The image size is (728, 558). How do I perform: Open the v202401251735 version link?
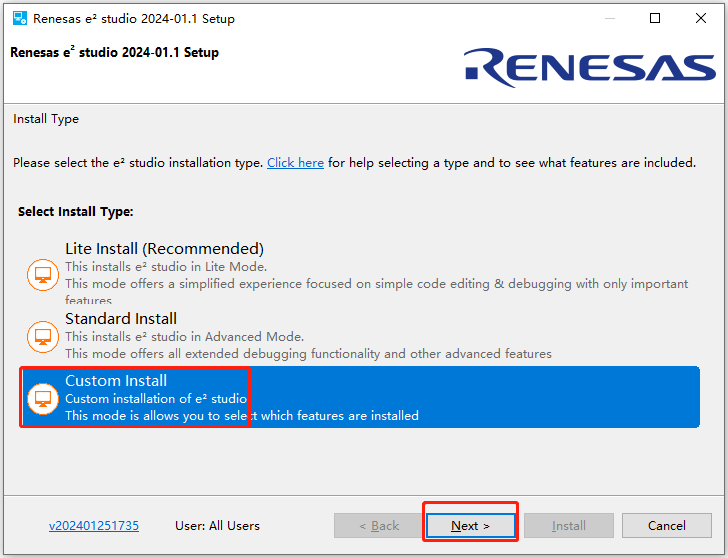click(x=94, y=526)
